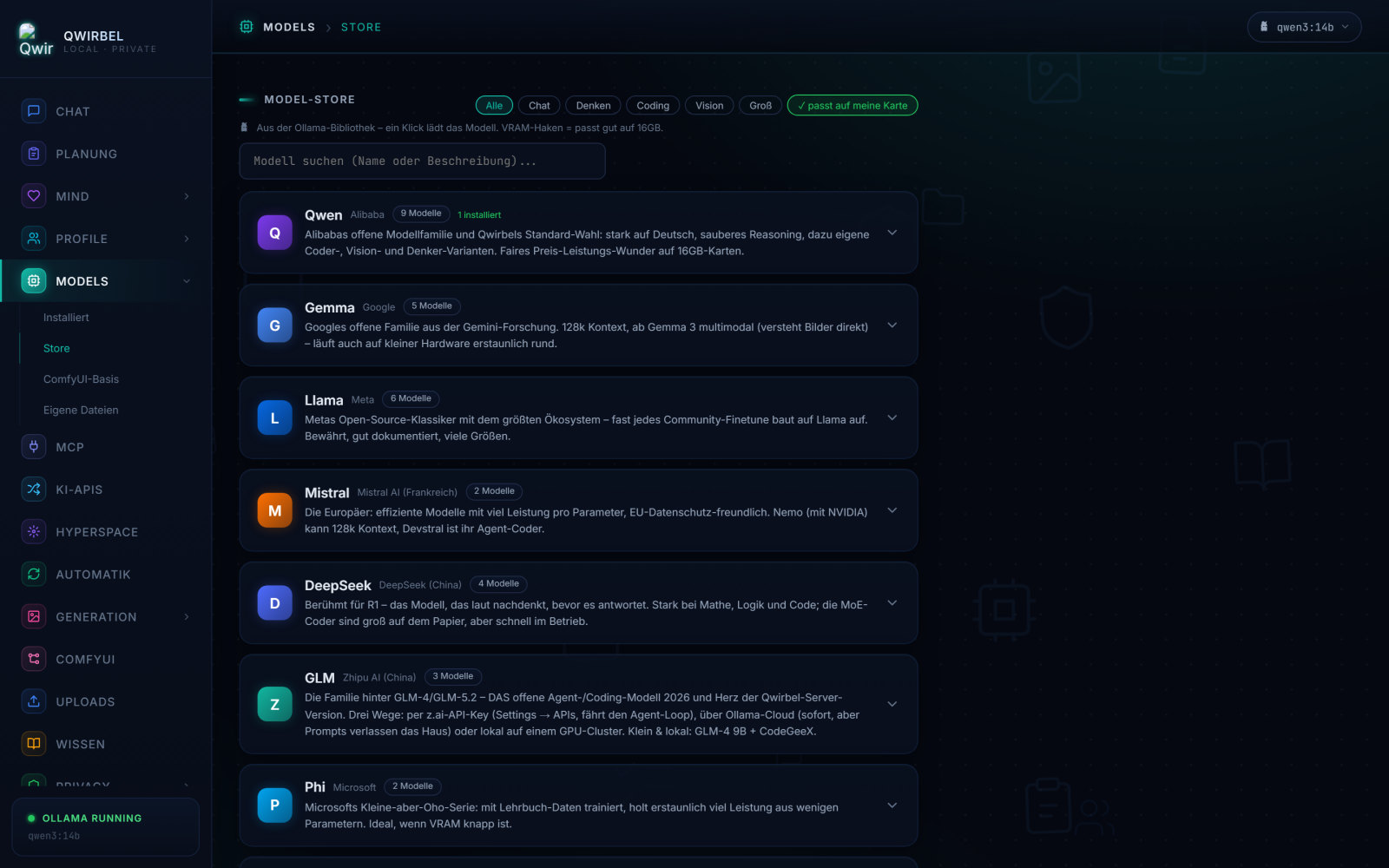Image resolution: width=1389 pixels, height=868 pixels.
Task: Click the orange M Mistral avatar
Action: click(x=275, y=510)
